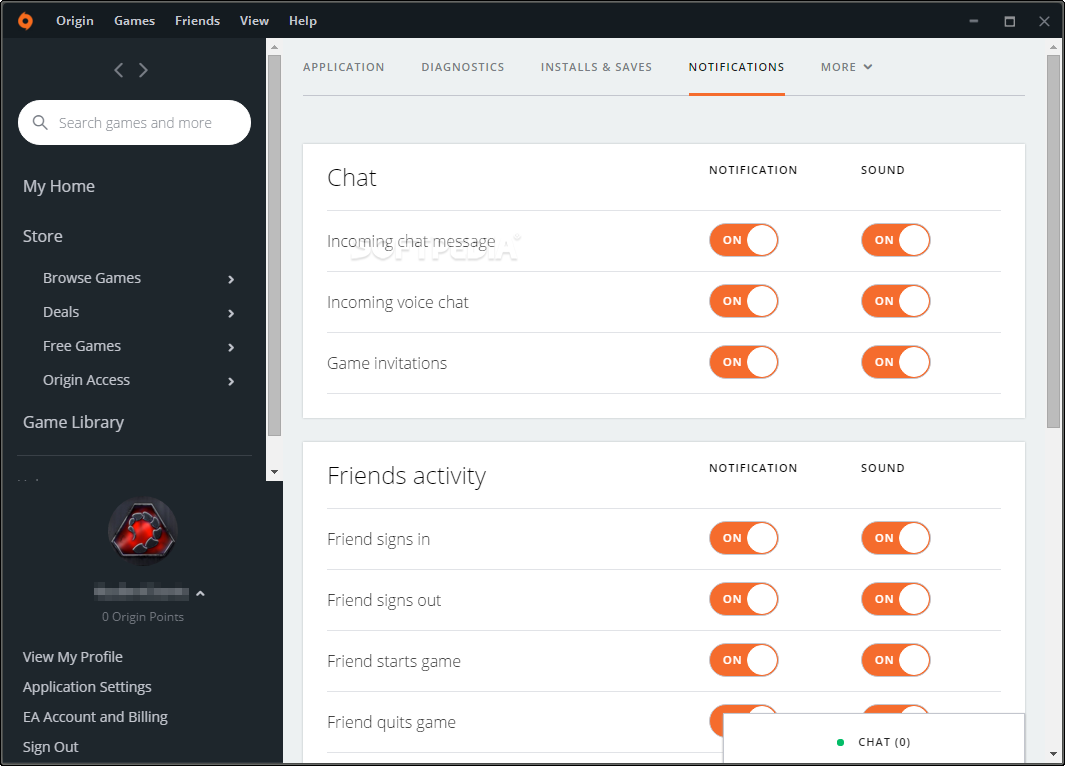Go forward with the right navigation arrow
This screenshot has height=766, width=1065.
pos(143,70)
